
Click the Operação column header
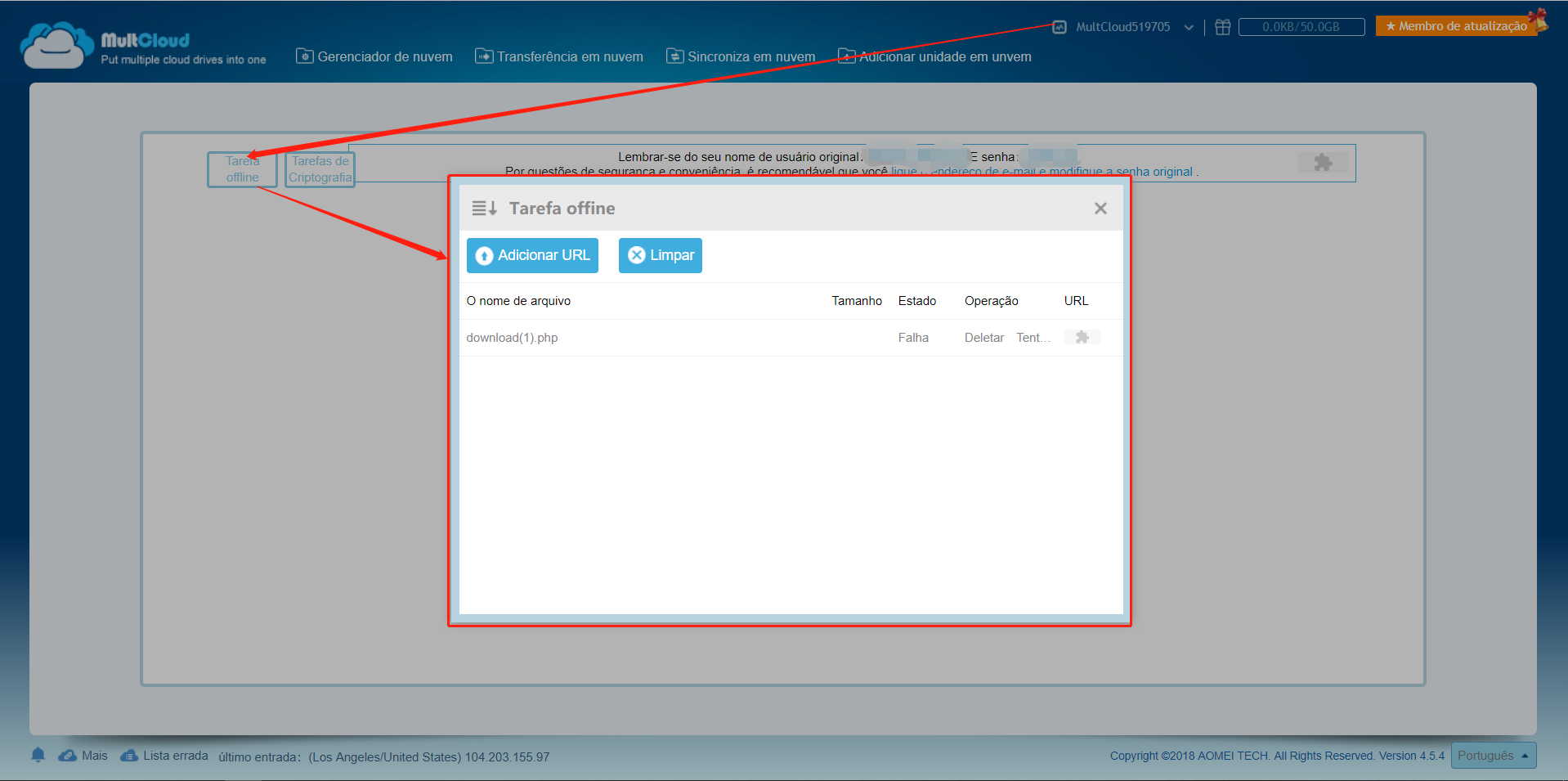[991, 301]
